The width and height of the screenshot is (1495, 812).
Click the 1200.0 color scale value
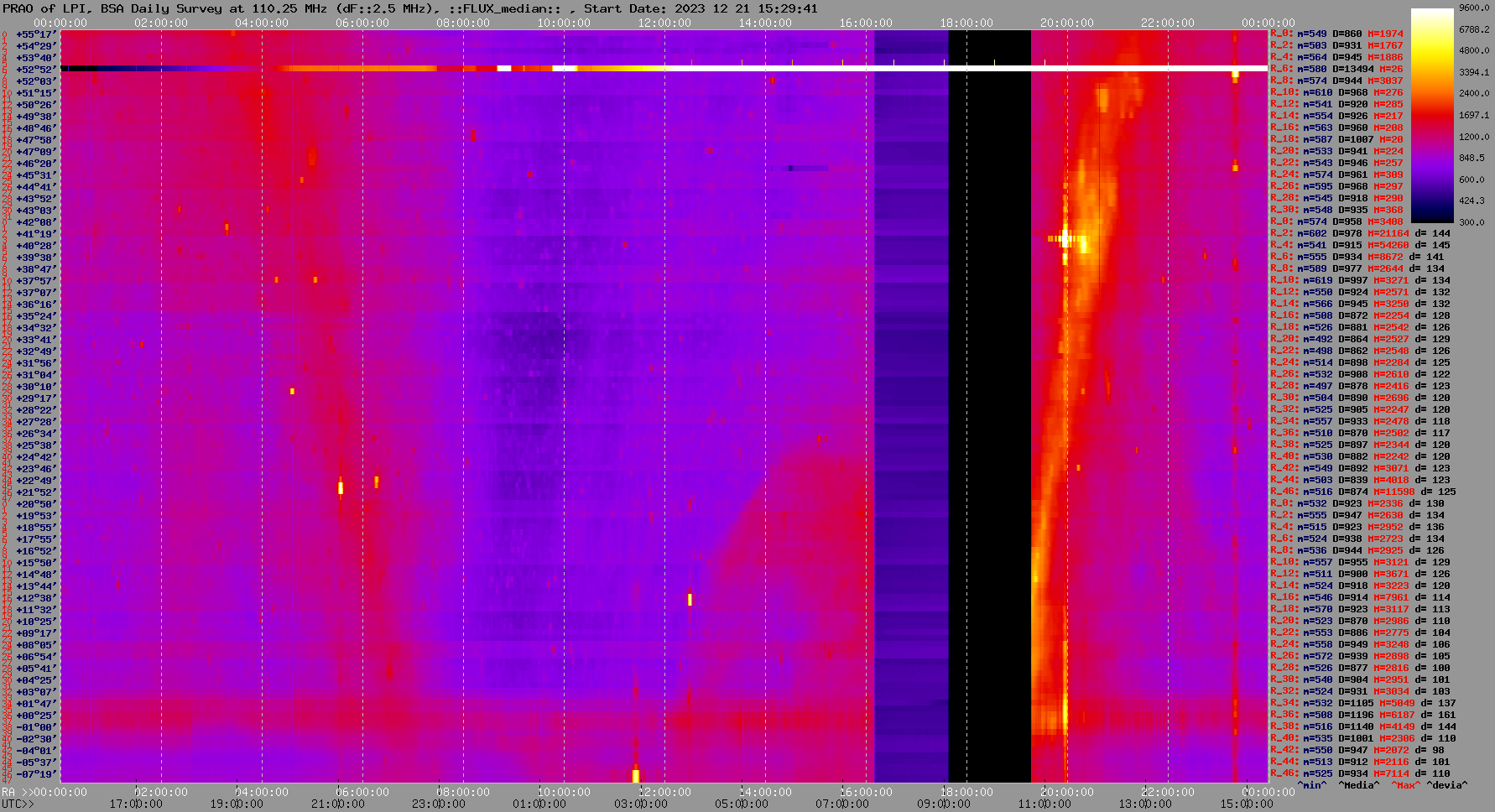tap(1474, 136)
